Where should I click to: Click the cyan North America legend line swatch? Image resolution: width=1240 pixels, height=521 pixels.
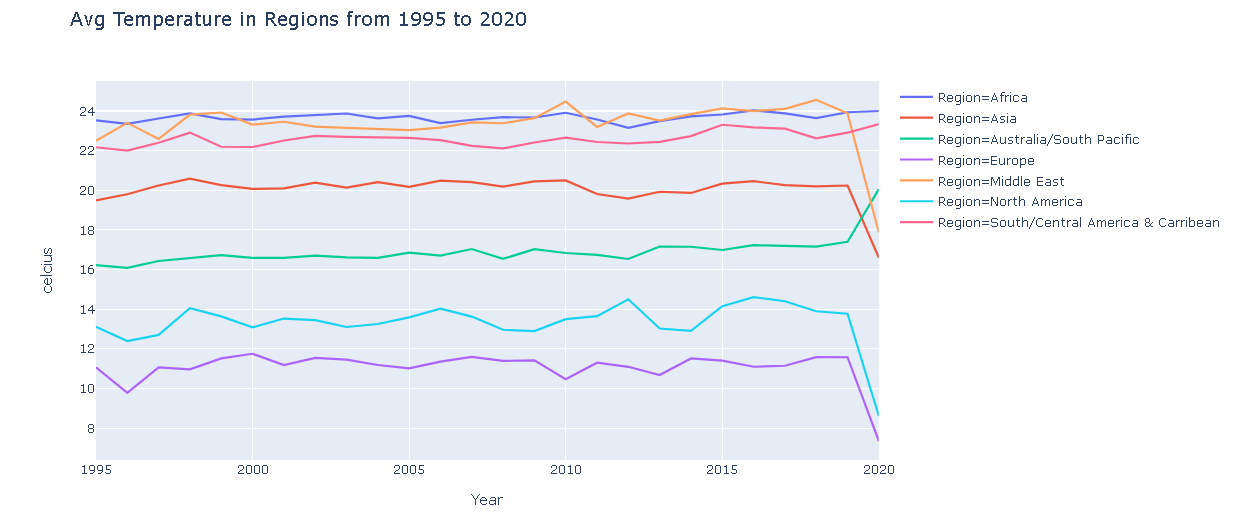pos(917,202)
